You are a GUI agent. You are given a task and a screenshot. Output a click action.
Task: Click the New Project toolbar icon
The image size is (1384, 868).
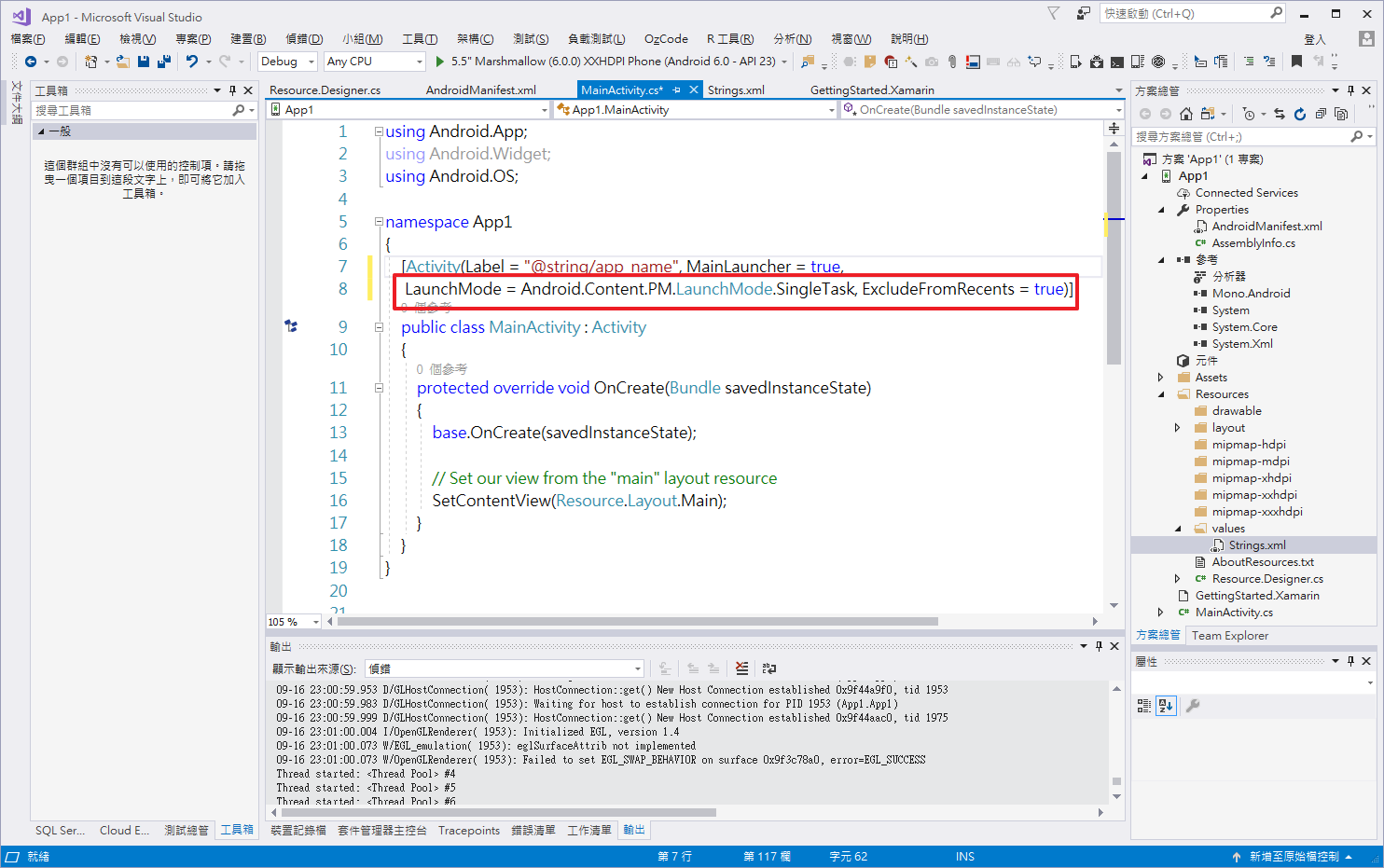click(x=90, y=62)
